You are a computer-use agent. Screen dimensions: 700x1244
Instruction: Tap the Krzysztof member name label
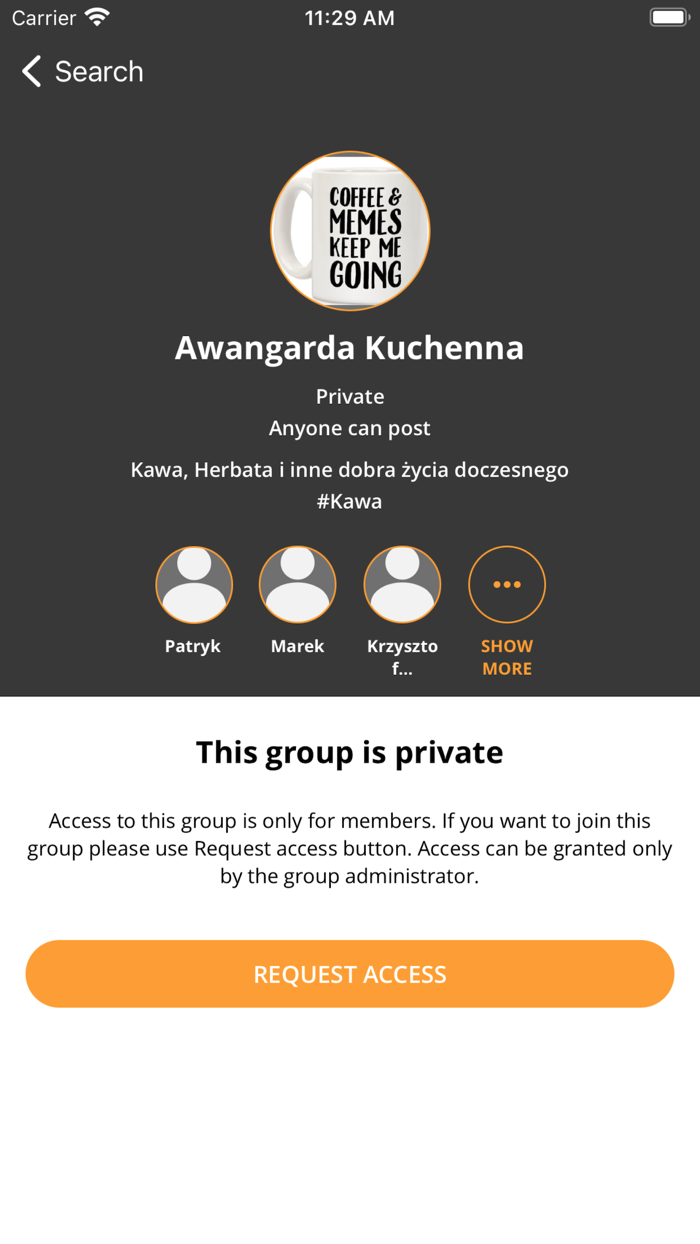(x=402, y=657)
